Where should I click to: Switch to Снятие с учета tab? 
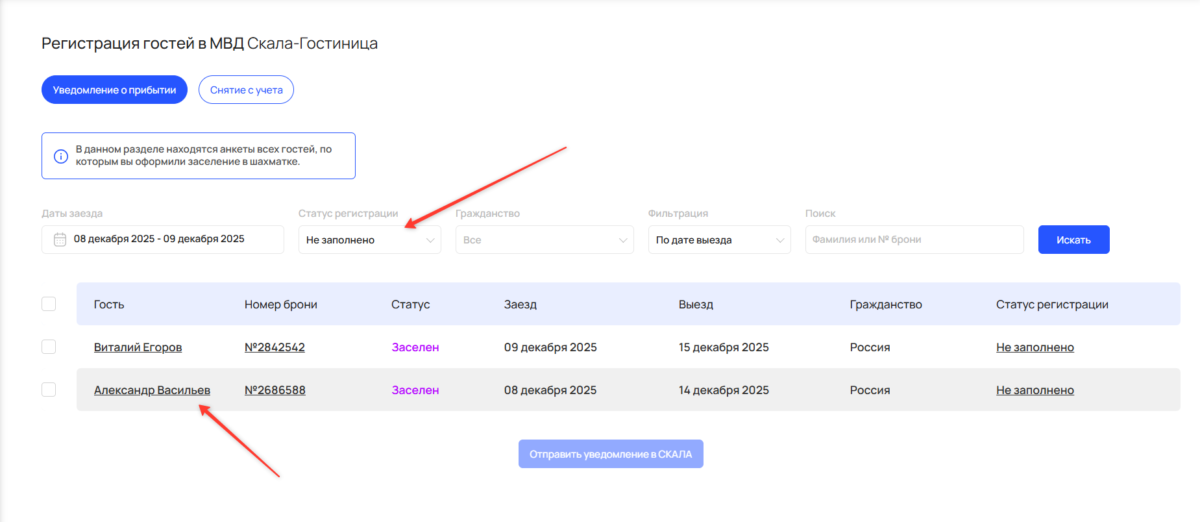246,90
